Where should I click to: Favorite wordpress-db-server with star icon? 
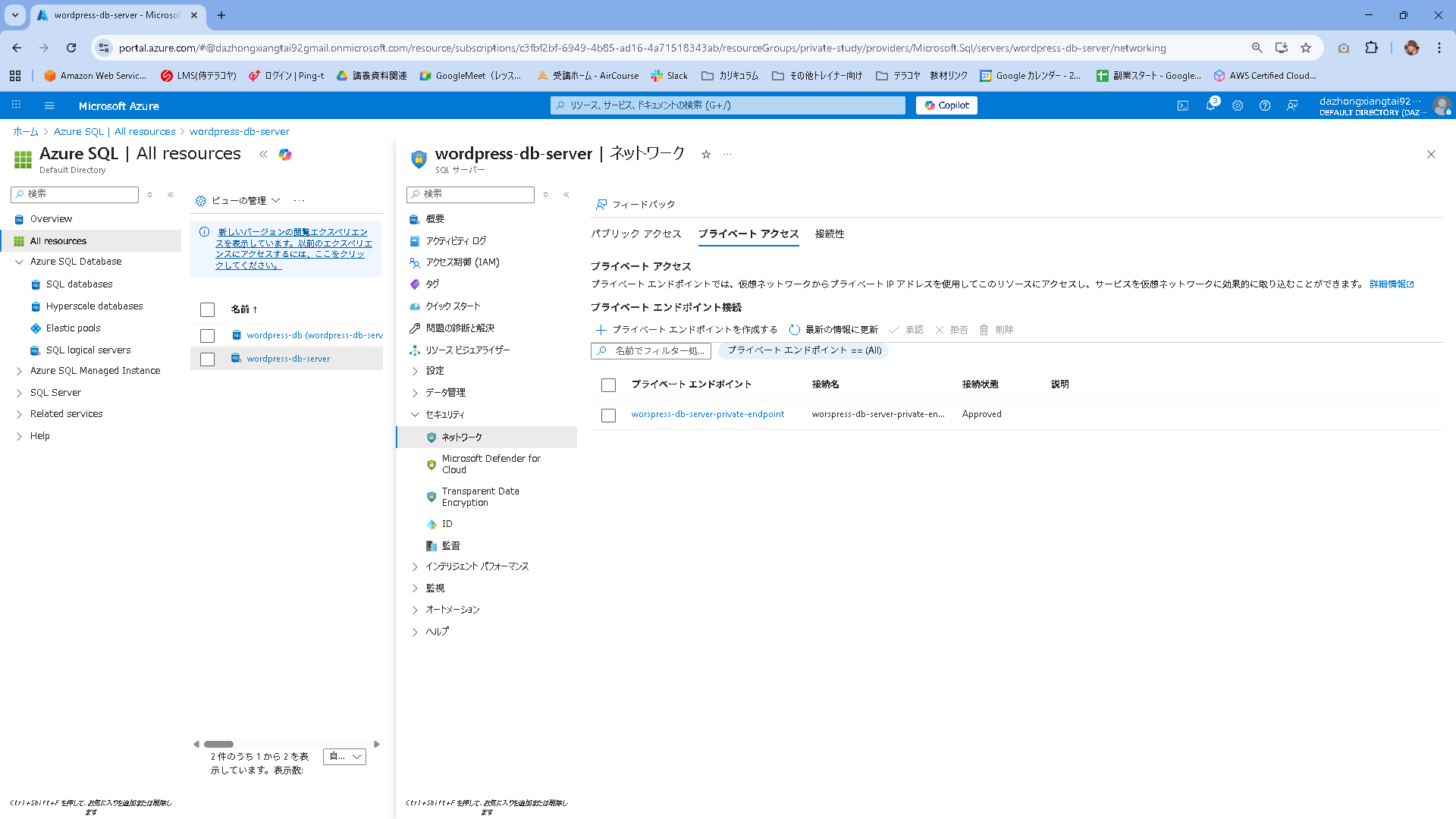706,154
